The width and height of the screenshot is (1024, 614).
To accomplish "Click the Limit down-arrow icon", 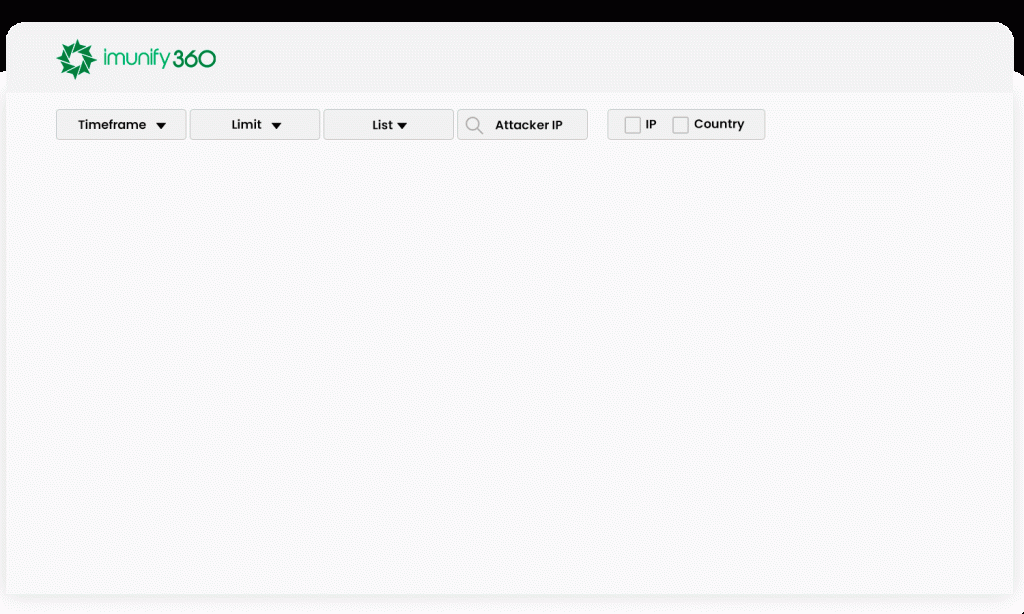I will [x=277, y=126].
